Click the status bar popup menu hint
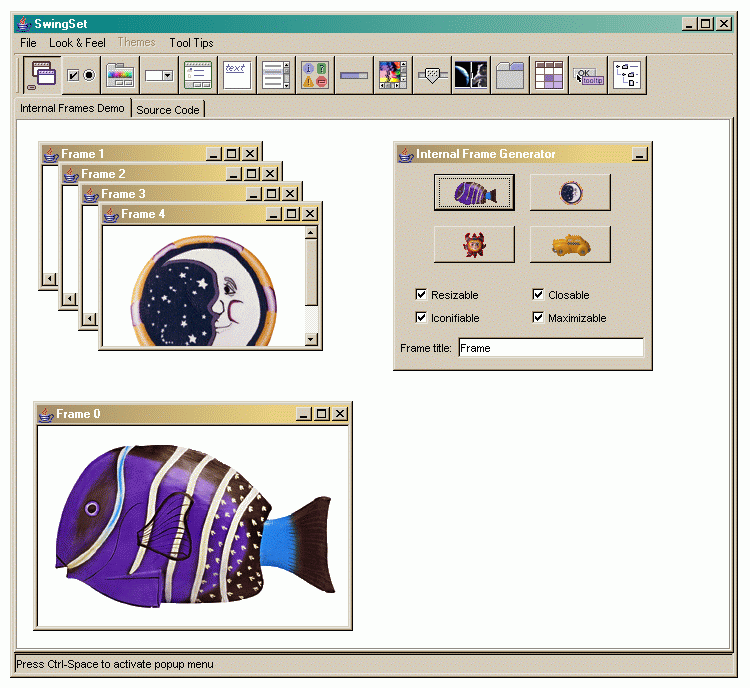The image size is (750, 688). tap(115, 664)
